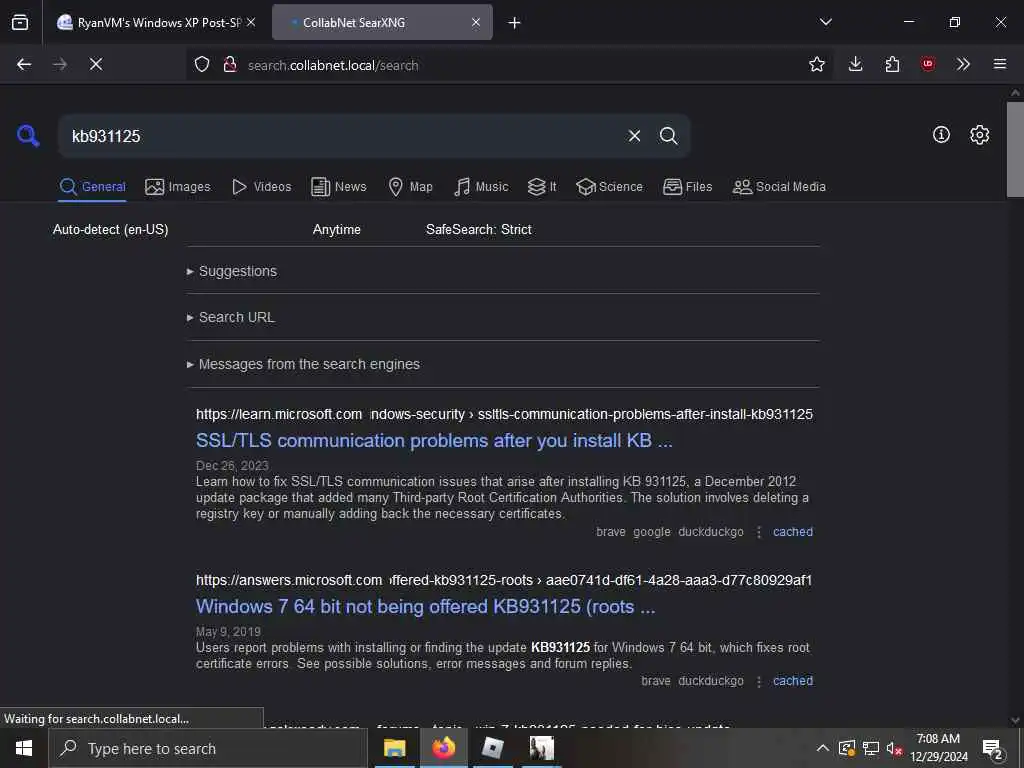Open the Windows Start menu
The image size is (1024, 768).
click(x=24, y=748)
